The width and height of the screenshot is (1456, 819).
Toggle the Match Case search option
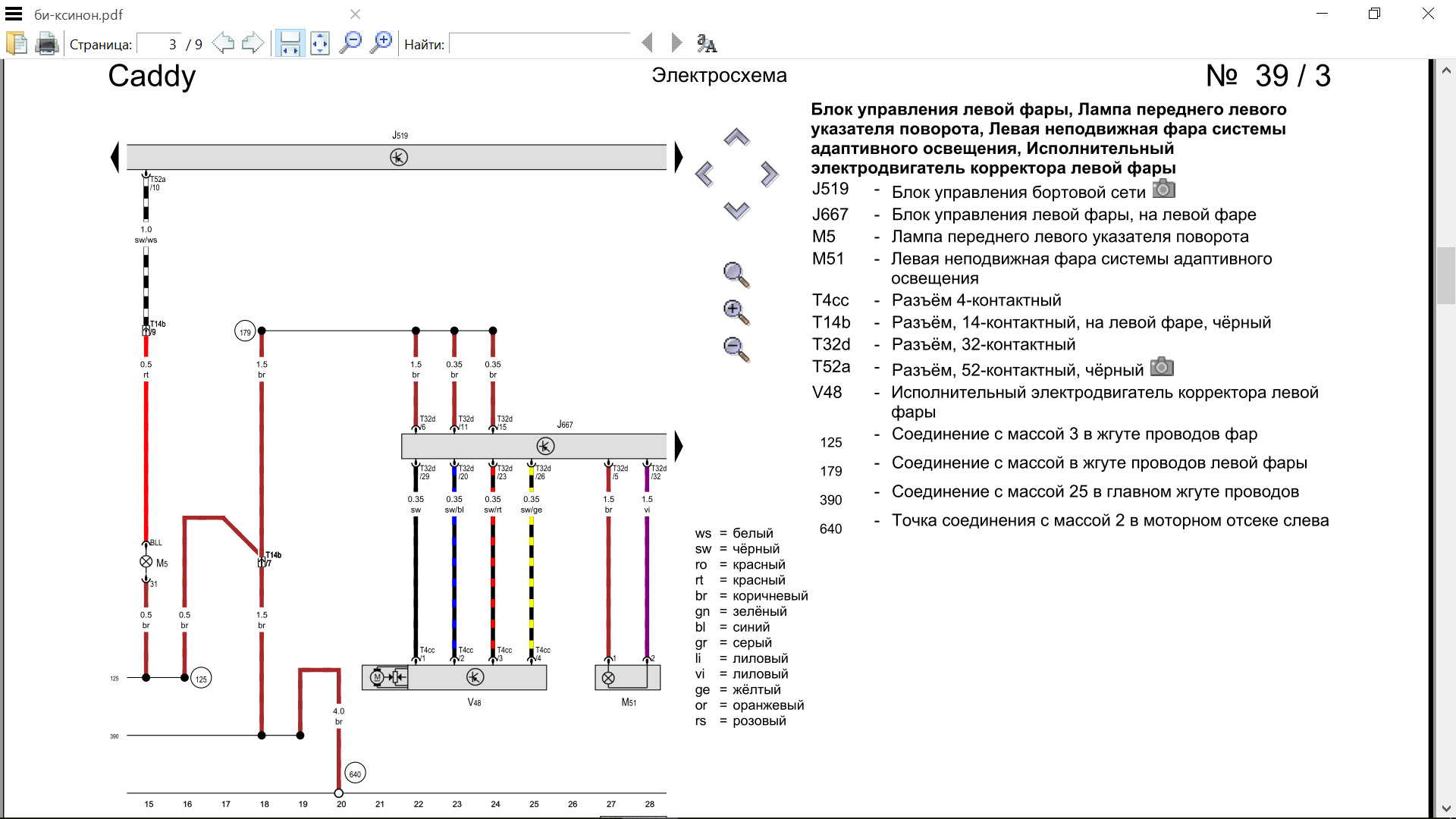[706, 43]
